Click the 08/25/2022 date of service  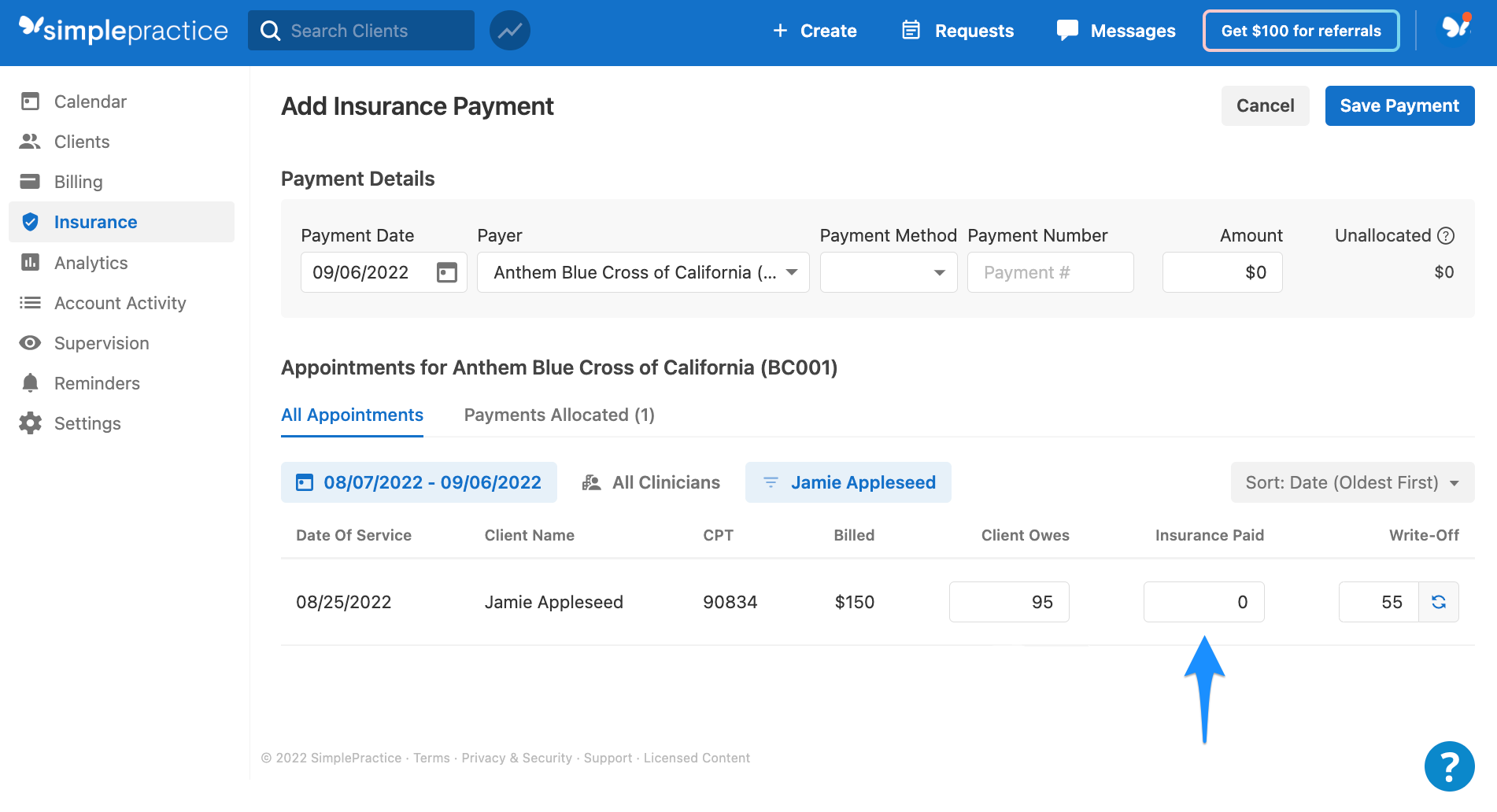pos(343,602)
